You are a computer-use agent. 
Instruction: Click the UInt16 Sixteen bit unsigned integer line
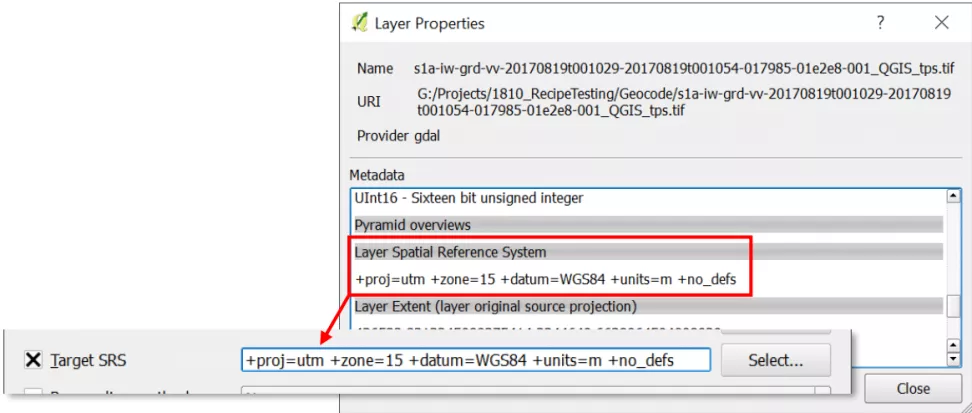pyautogui.click(x=469, y=198)
